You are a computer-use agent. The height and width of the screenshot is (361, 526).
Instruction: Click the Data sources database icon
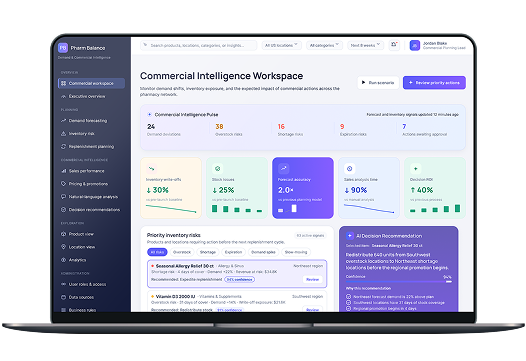[x=63, y=297]
